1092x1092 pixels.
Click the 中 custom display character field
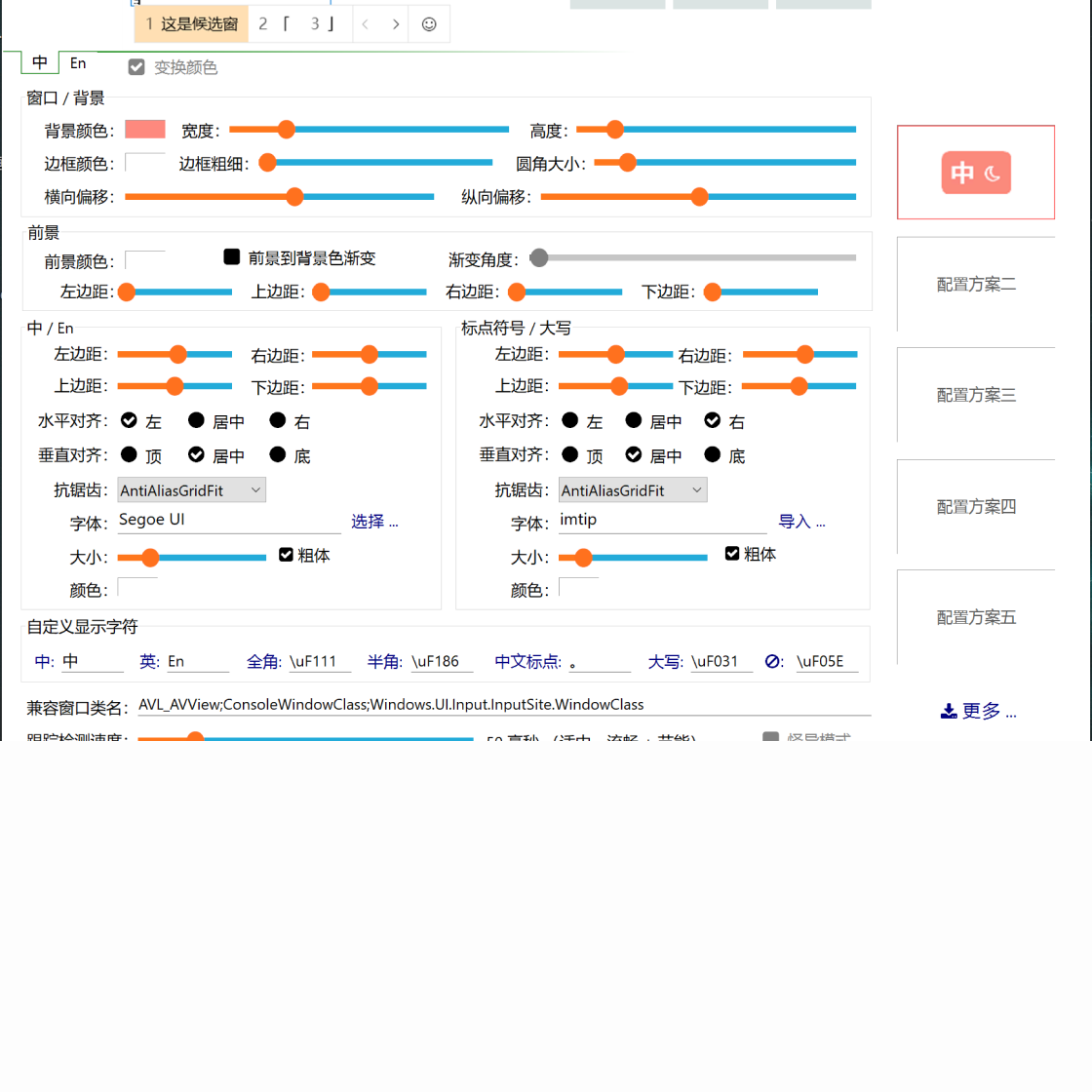92,661
